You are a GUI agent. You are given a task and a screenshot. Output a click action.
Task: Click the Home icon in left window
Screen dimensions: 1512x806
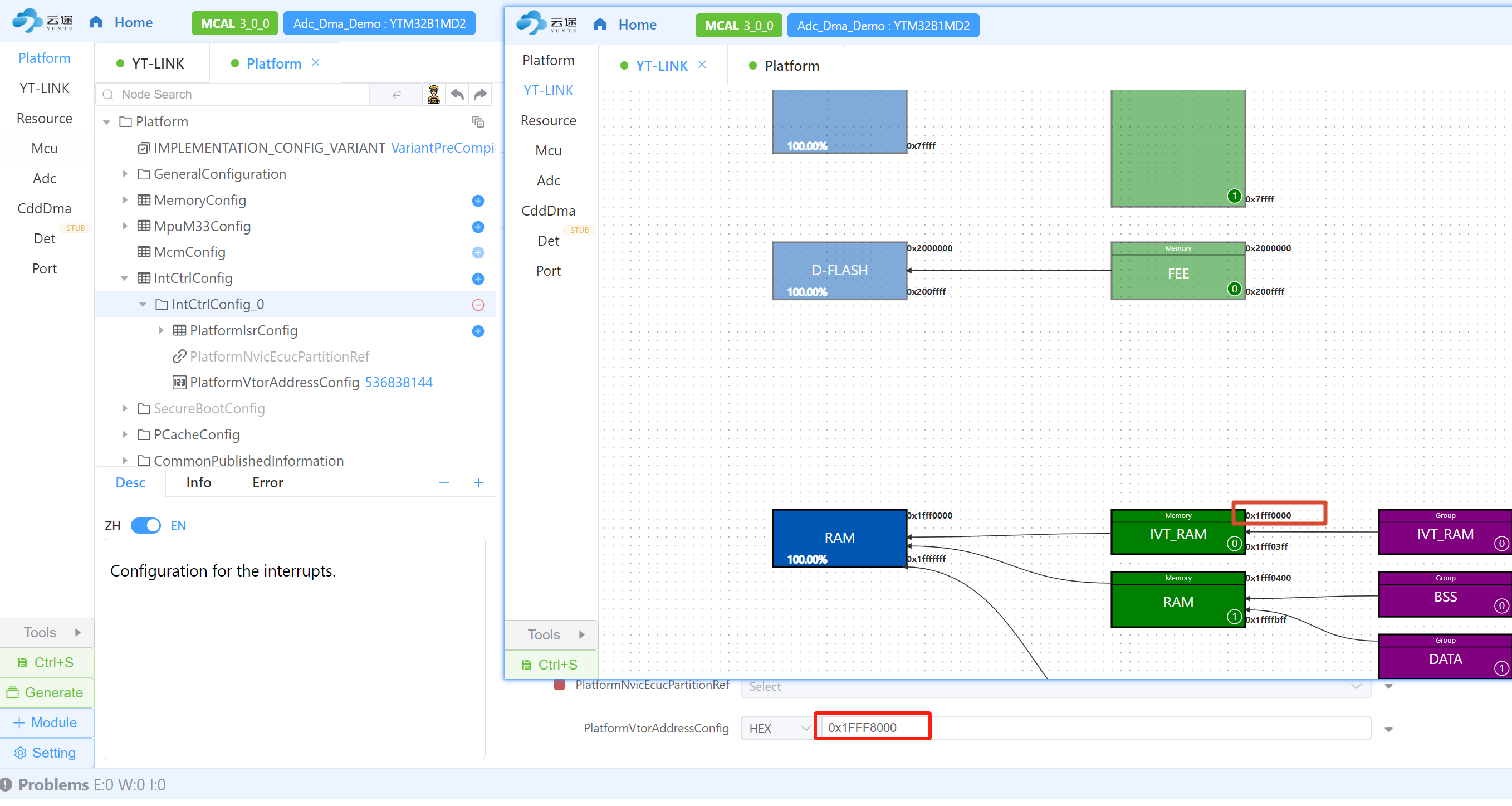point(96,22)
